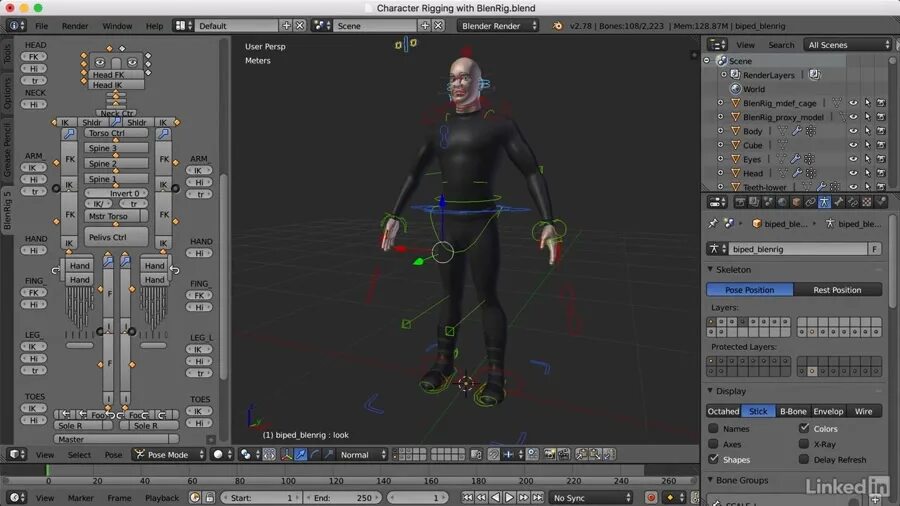
Task: Open the File menu
Action: pos(42,26)
